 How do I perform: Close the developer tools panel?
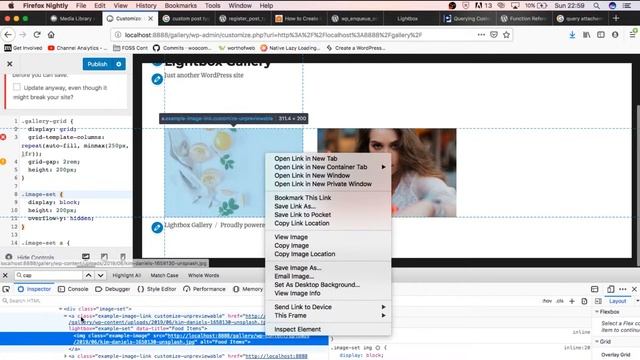coord(634,289)
